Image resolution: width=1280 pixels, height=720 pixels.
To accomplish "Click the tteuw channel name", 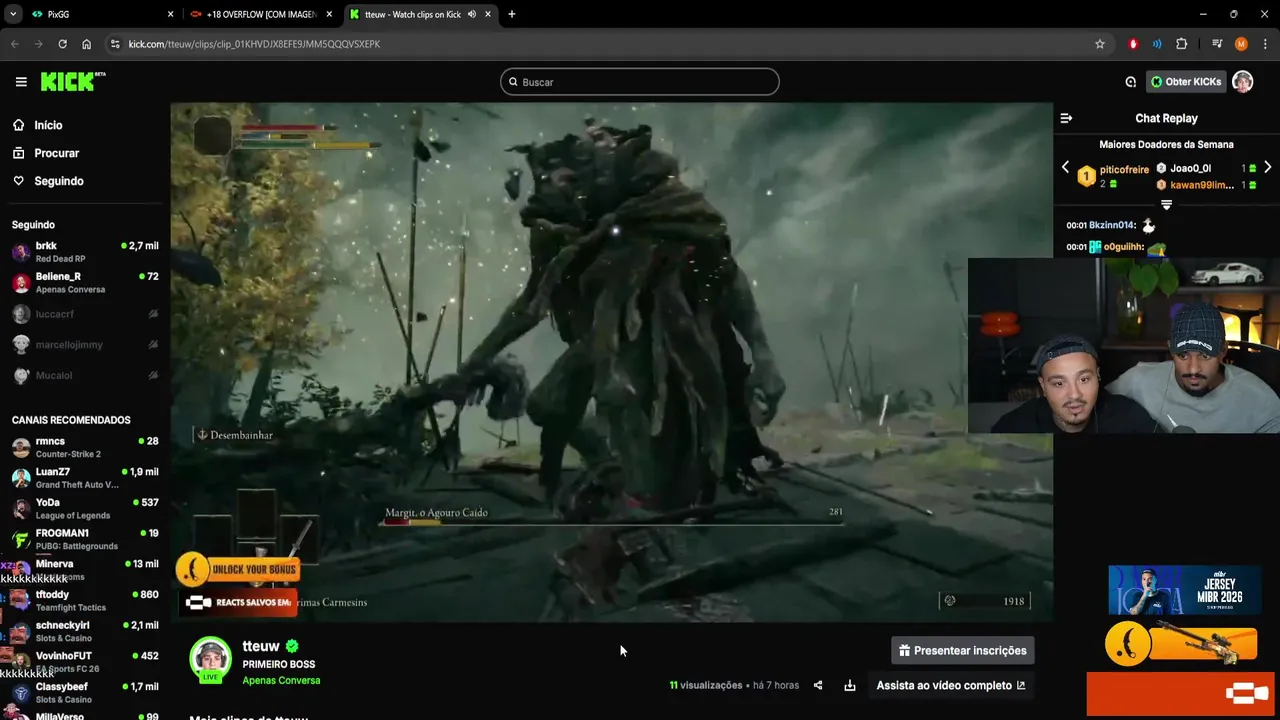I will (x=261, y=646).
